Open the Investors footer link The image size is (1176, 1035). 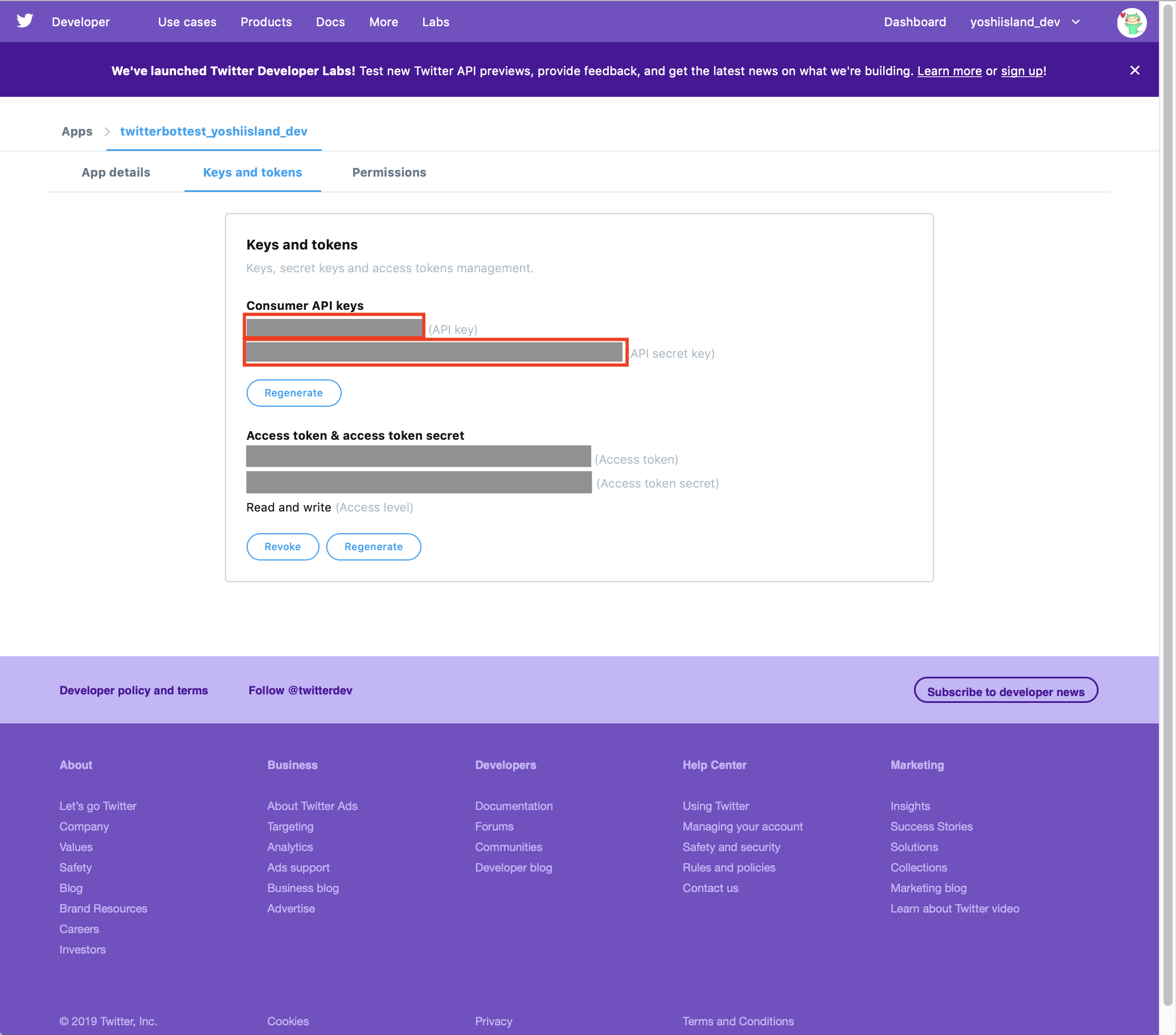tap(82, 950)
